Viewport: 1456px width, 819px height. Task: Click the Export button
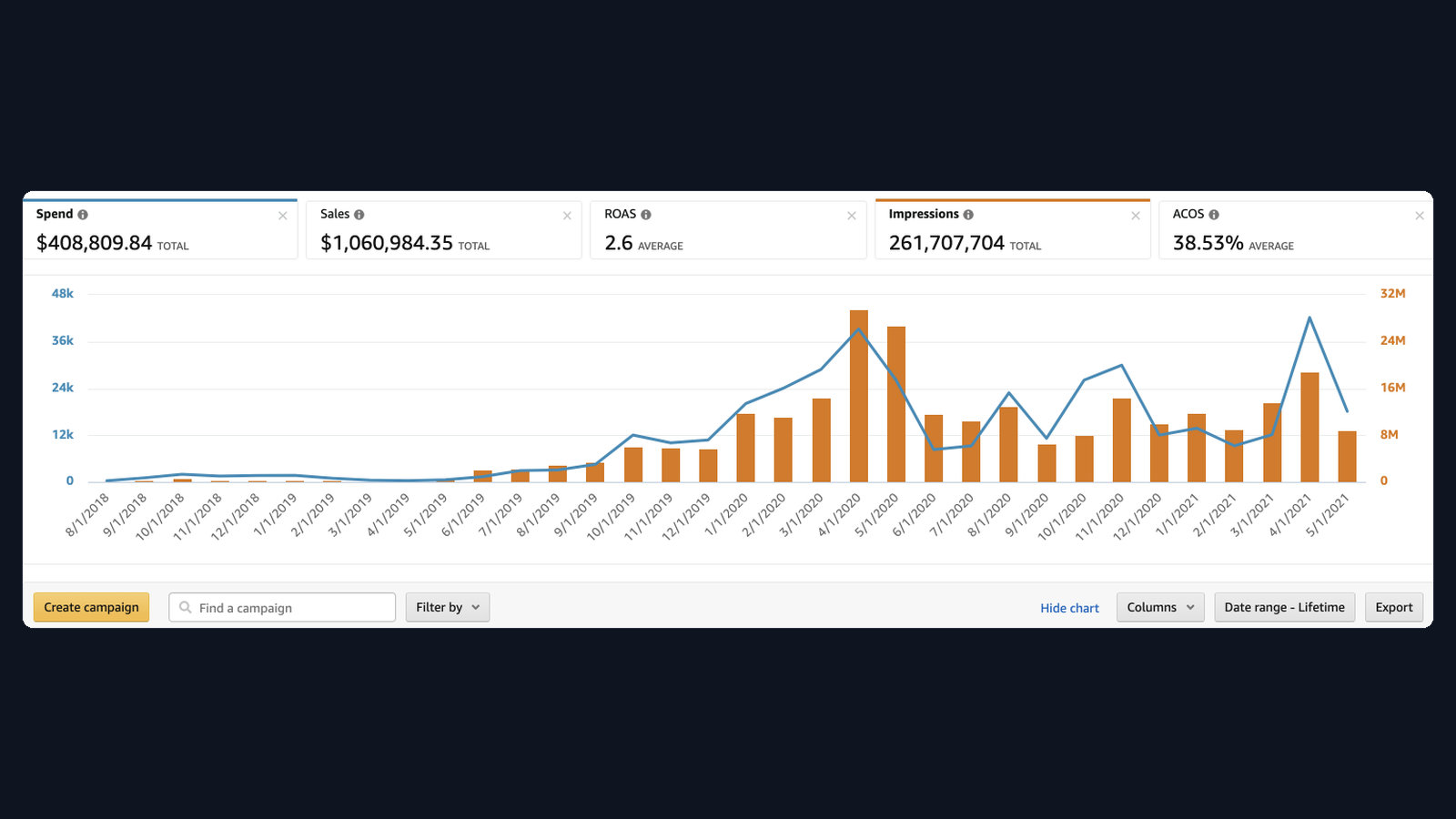[x=1394, y=607]
